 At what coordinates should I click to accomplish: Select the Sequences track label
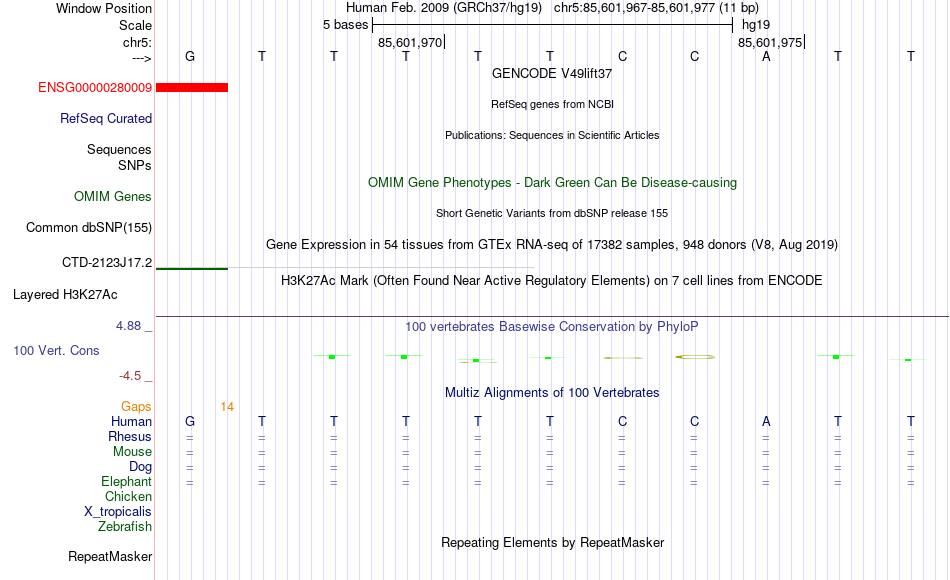click(x=119, y=150)
